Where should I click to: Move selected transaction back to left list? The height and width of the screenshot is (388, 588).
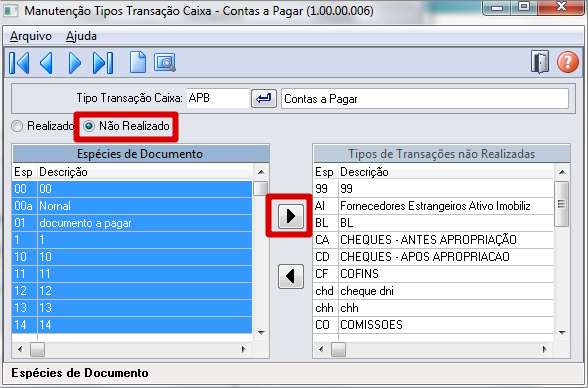pos(291,277)
